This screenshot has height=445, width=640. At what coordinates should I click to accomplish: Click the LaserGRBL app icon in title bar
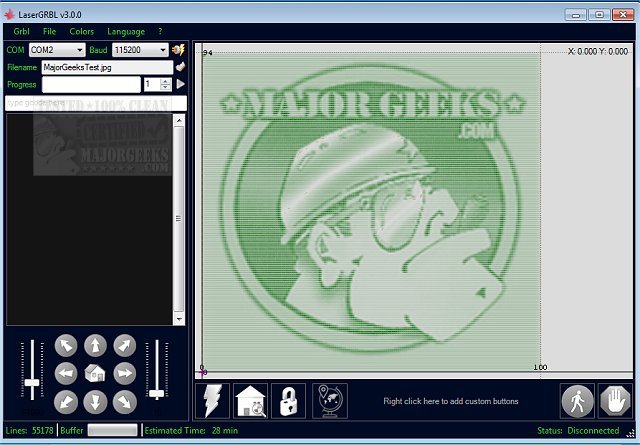9,15
